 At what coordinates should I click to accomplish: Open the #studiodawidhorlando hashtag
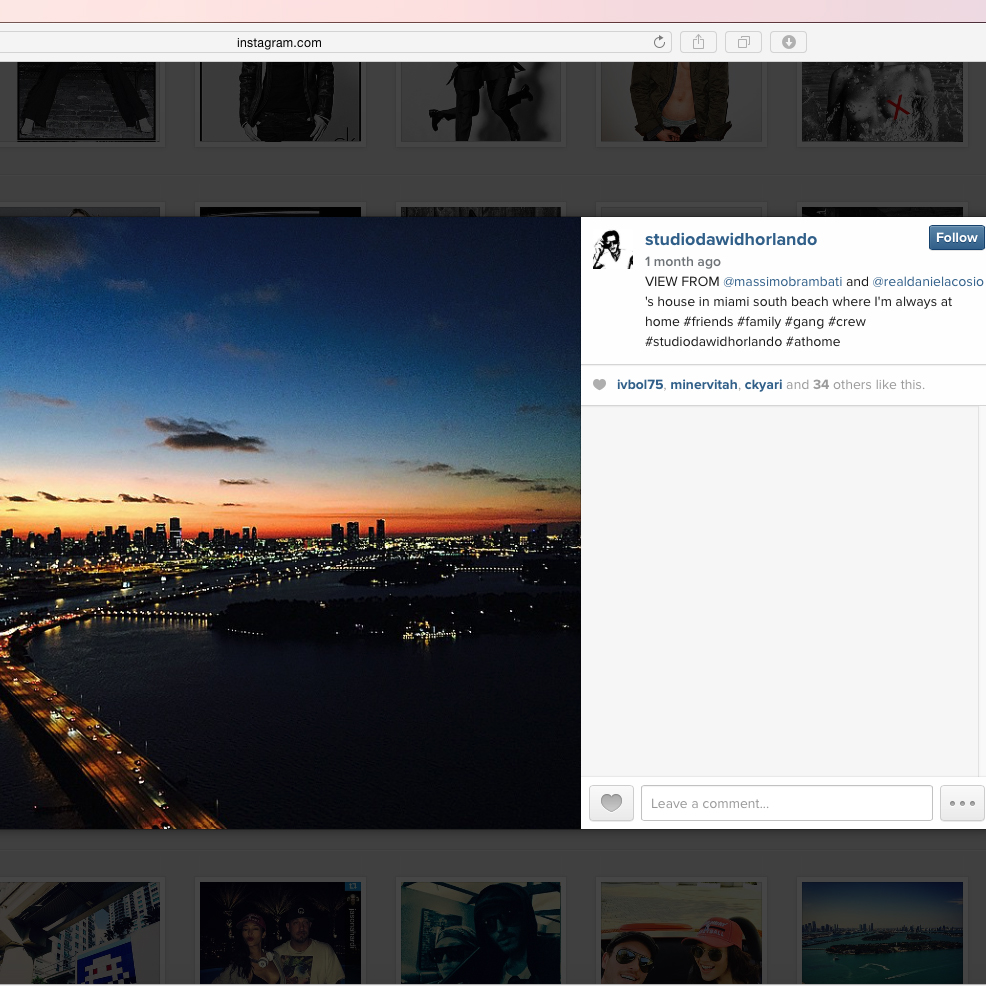pos(714,342)
